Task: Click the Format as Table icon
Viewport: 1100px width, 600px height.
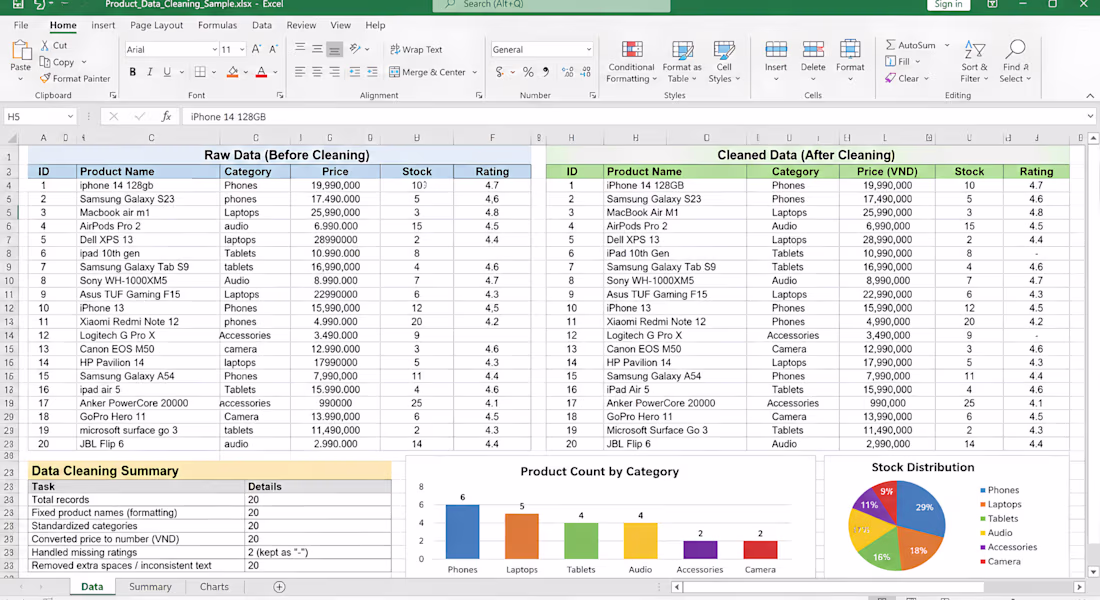Action: (682, 50)
